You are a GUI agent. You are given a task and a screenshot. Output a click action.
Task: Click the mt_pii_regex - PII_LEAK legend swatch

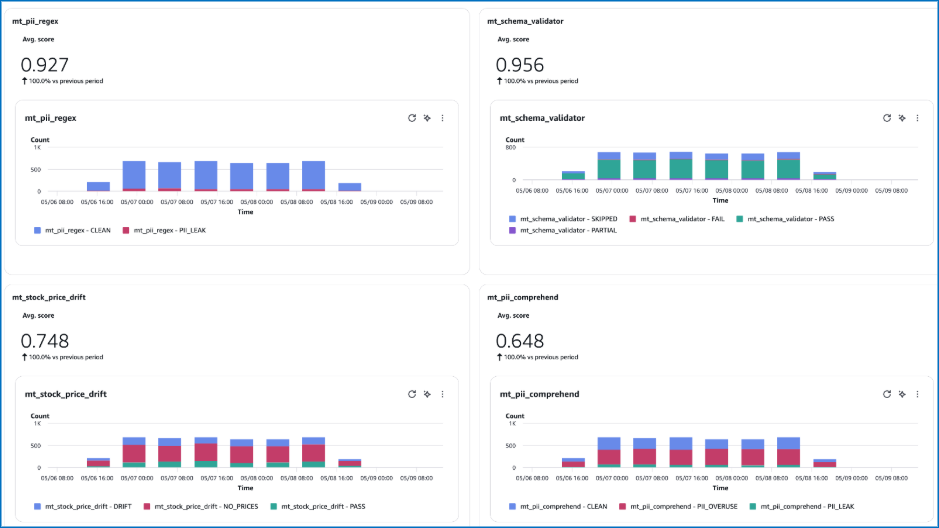pyautogui.click(x=126, y=230)
